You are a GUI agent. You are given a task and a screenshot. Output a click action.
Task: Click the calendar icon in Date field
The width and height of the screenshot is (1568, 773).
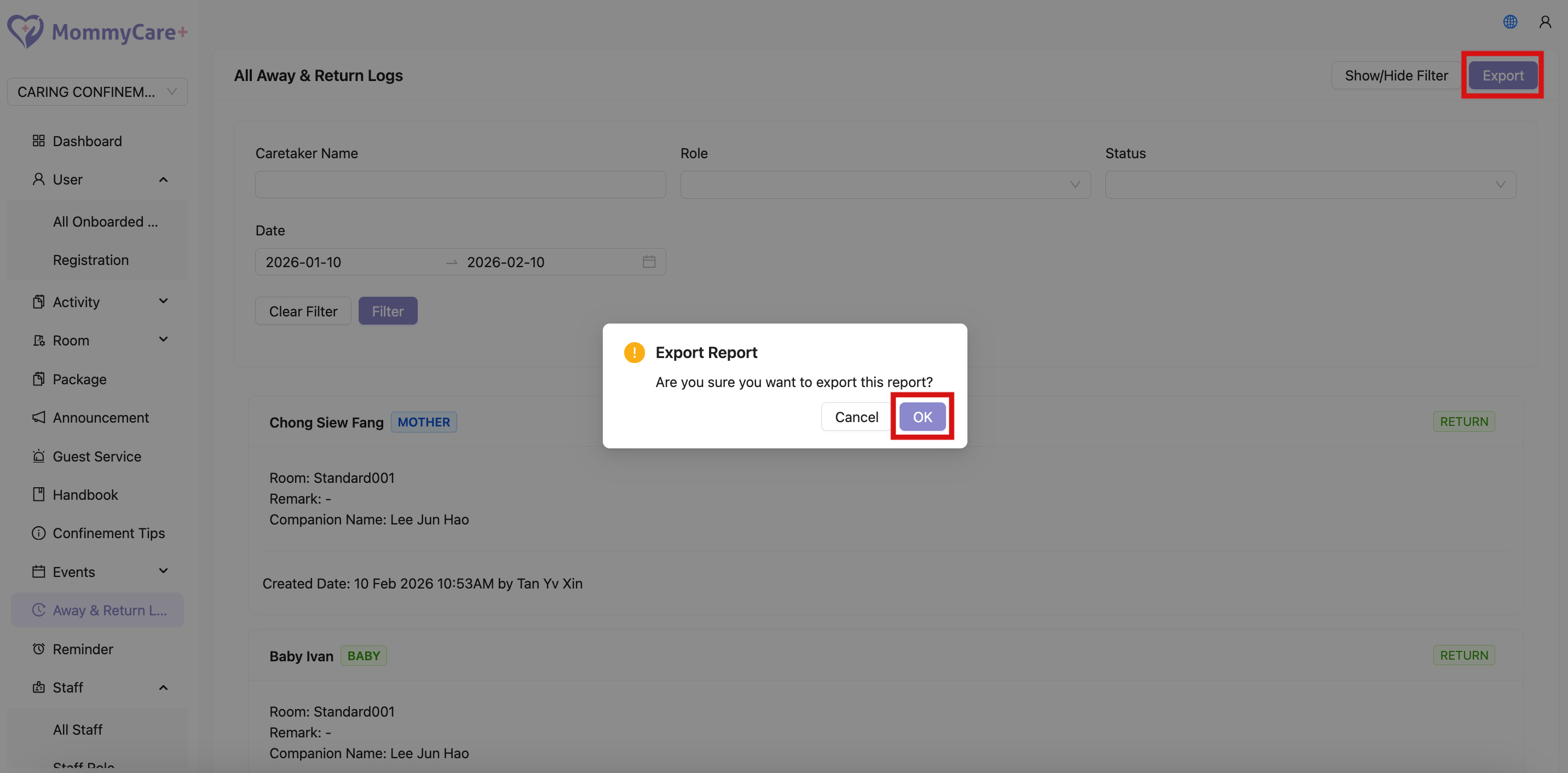point(648,262)
